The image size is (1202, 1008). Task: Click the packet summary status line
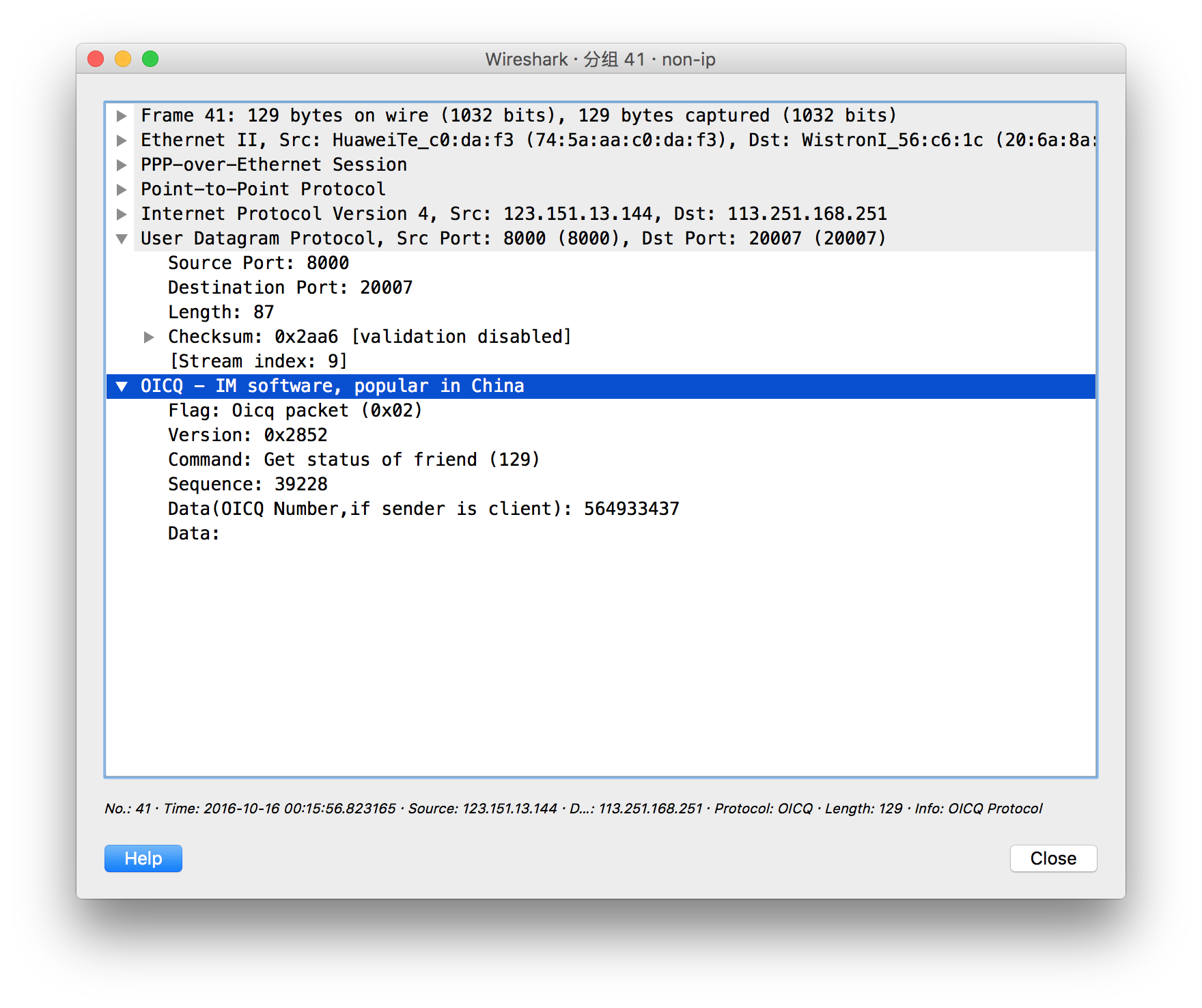point(574,809)
